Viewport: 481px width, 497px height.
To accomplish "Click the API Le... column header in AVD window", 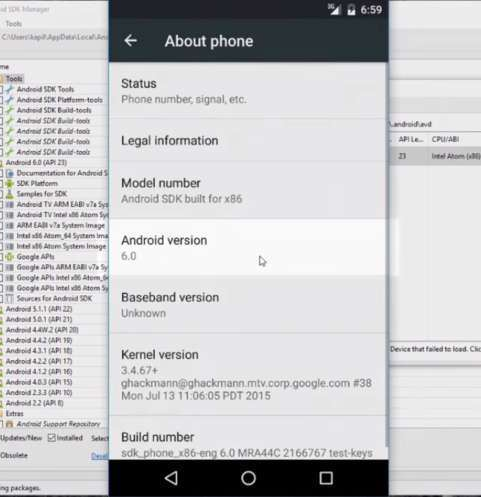I will [x=411, y=139].
